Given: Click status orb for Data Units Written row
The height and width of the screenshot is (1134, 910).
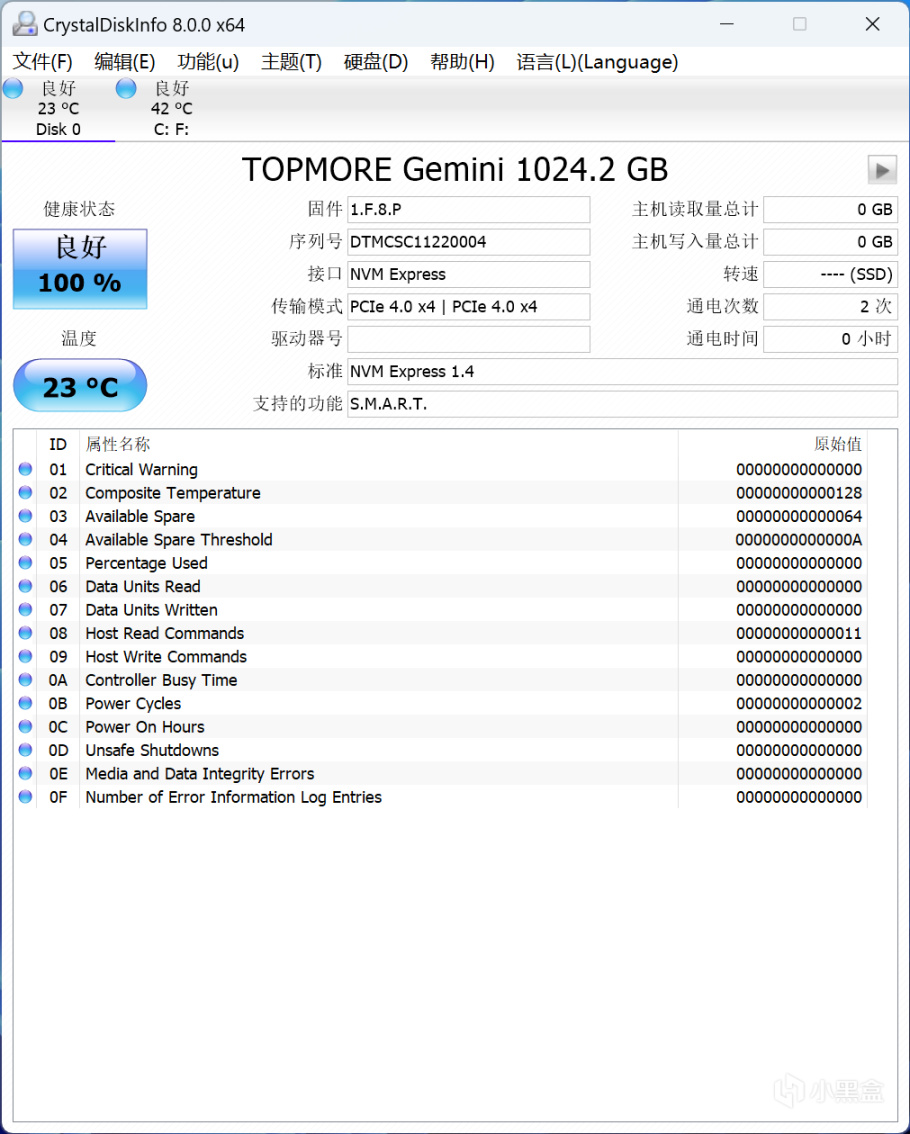Looking at the screenshot, I should click(25, 610).
